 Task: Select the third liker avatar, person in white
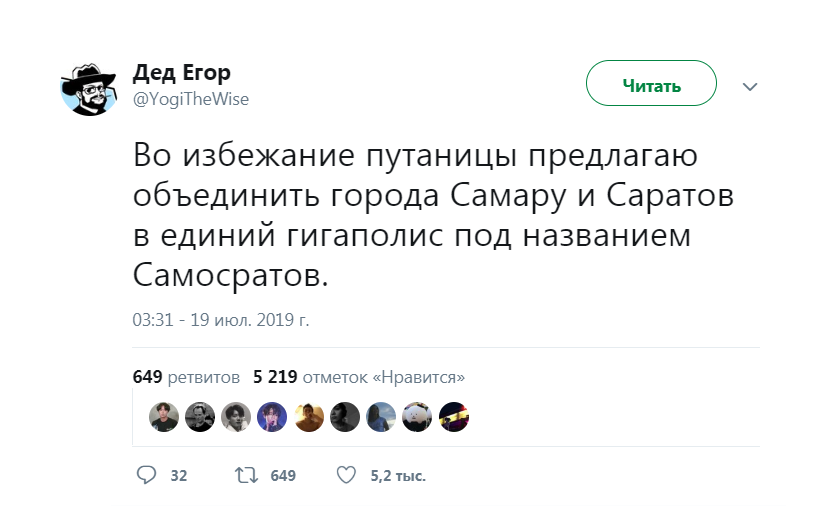(236, 416)
